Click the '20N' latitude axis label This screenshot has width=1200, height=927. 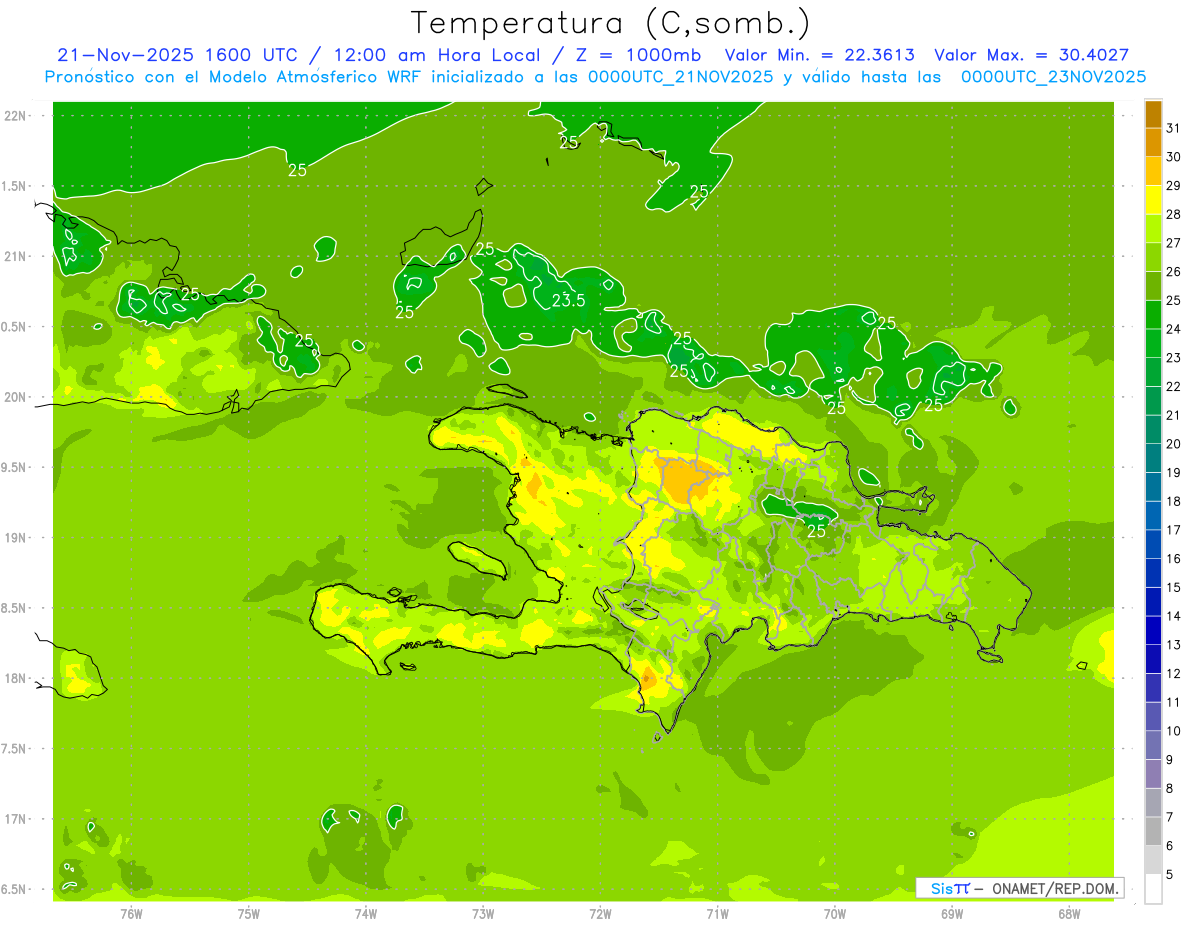[x=14, y=397]
